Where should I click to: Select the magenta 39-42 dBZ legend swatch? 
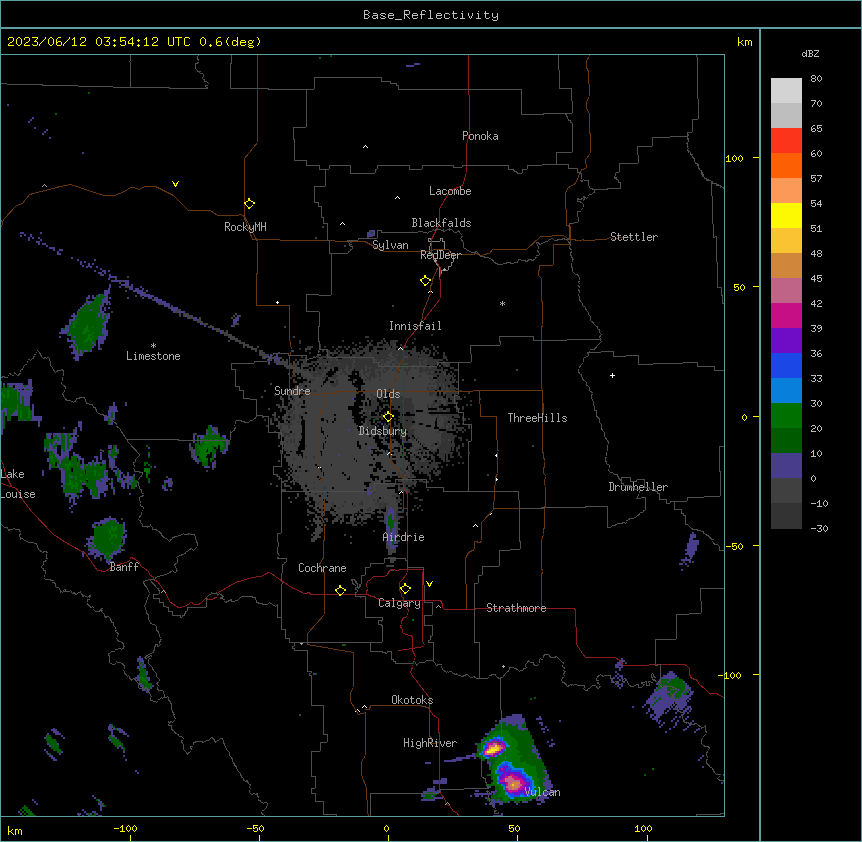pyautogui.click(x=786, y=315)
